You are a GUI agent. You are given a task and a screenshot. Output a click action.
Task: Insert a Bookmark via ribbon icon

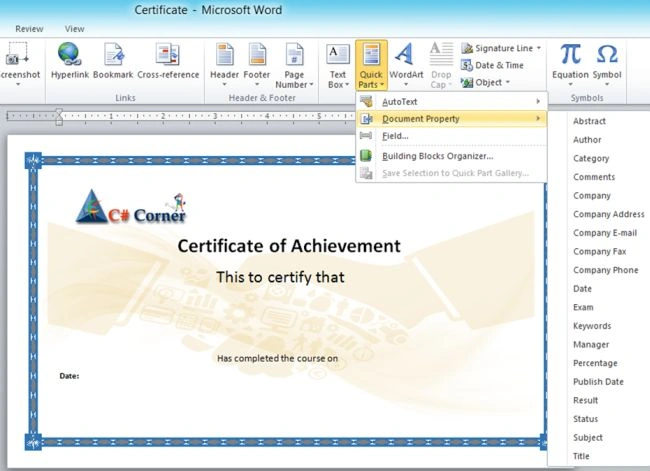point(113,54)
